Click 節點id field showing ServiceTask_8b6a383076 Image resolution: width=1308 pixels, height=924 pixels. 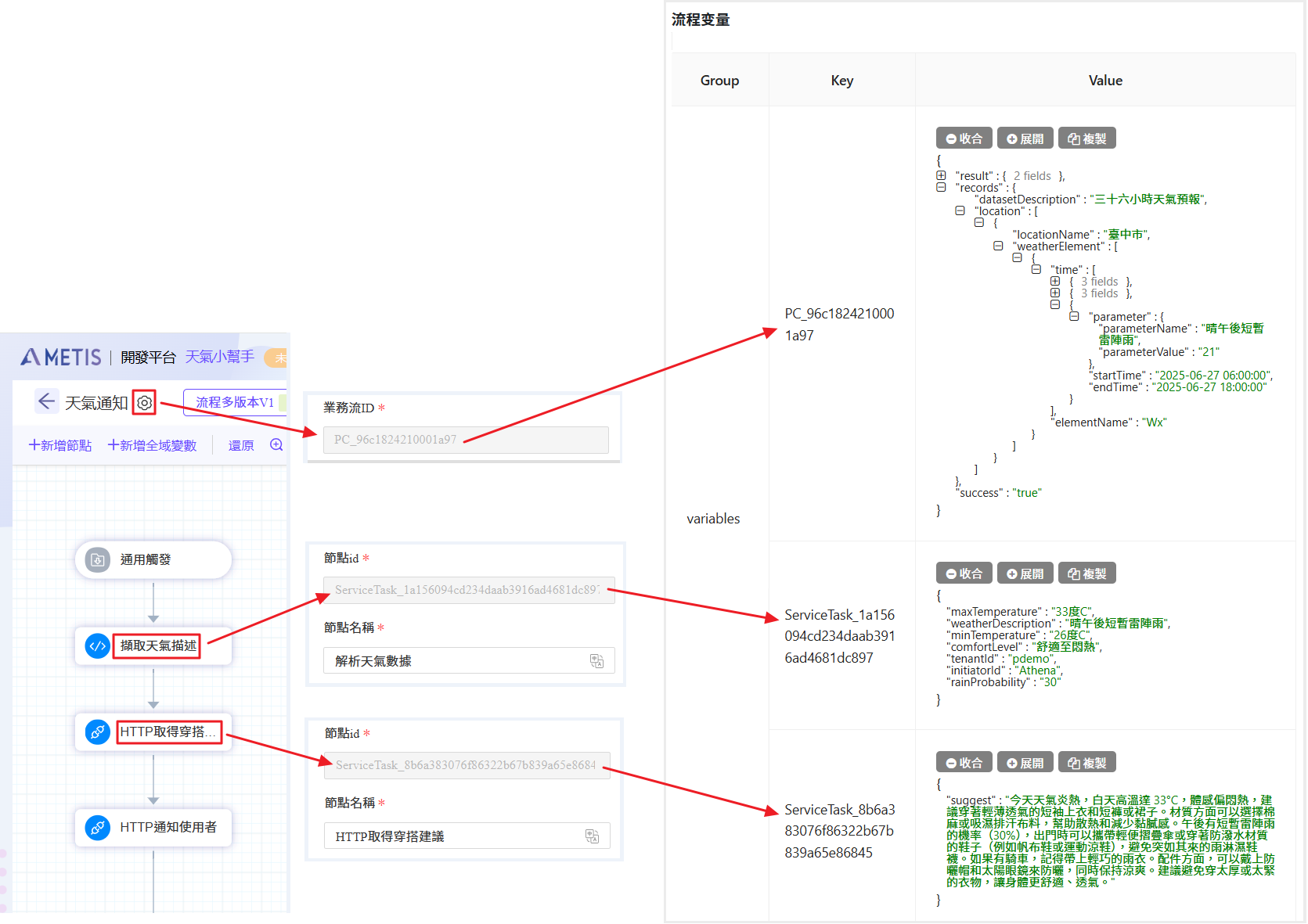click(x=467, y=765)
